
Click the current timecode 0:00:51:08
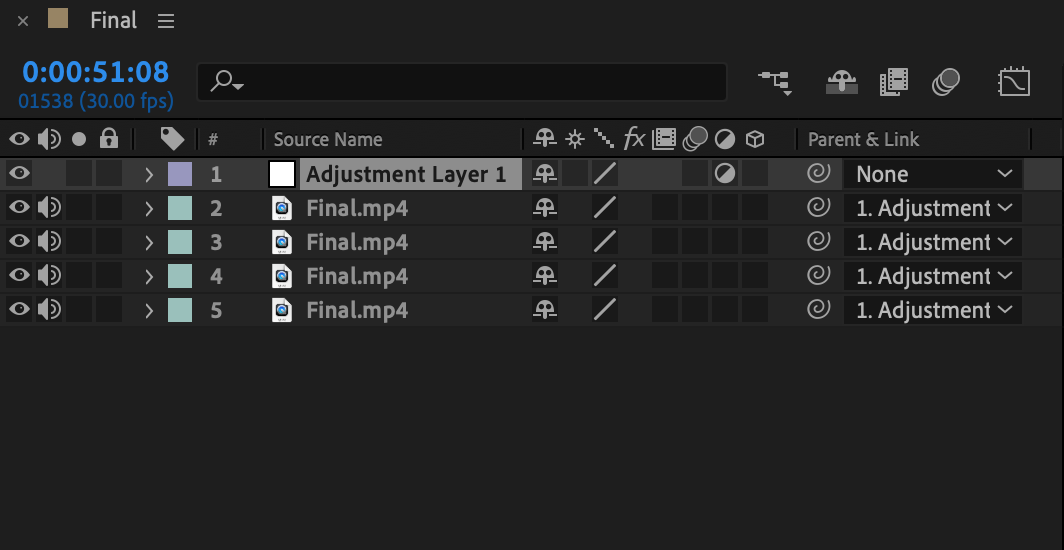click(x=96, y=72)
